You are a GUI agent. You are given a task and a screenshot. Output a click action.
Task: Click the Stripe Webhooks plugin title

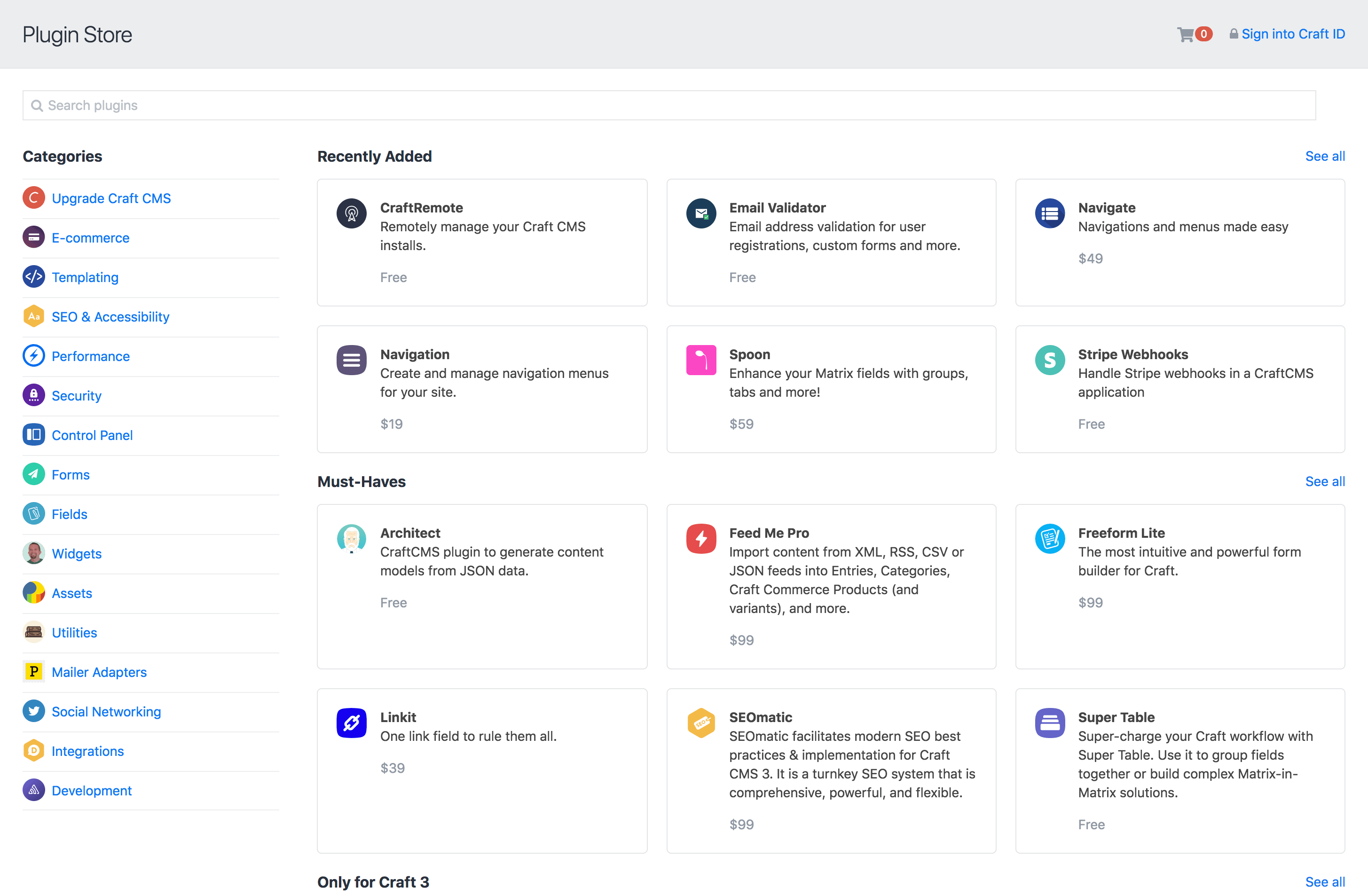(x=1133, y=354)
